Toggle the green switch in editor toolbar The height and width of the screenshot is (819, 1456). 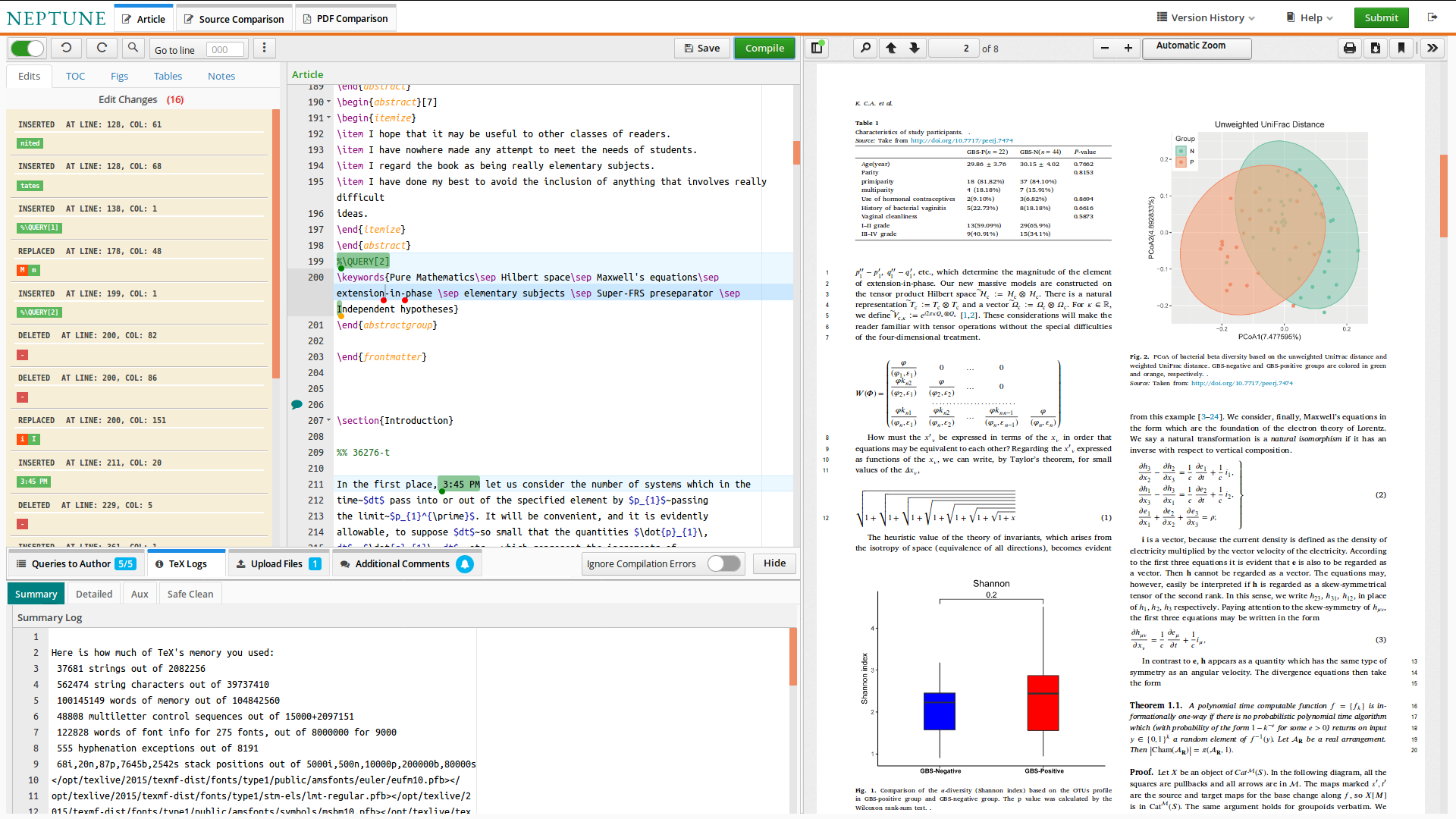[x=28, y=49]
